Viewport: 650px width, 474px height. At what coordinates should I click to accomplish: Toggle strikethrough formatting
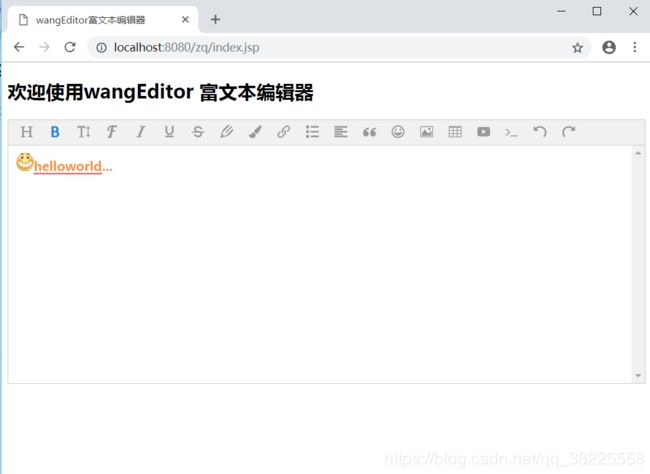[198, 132]
